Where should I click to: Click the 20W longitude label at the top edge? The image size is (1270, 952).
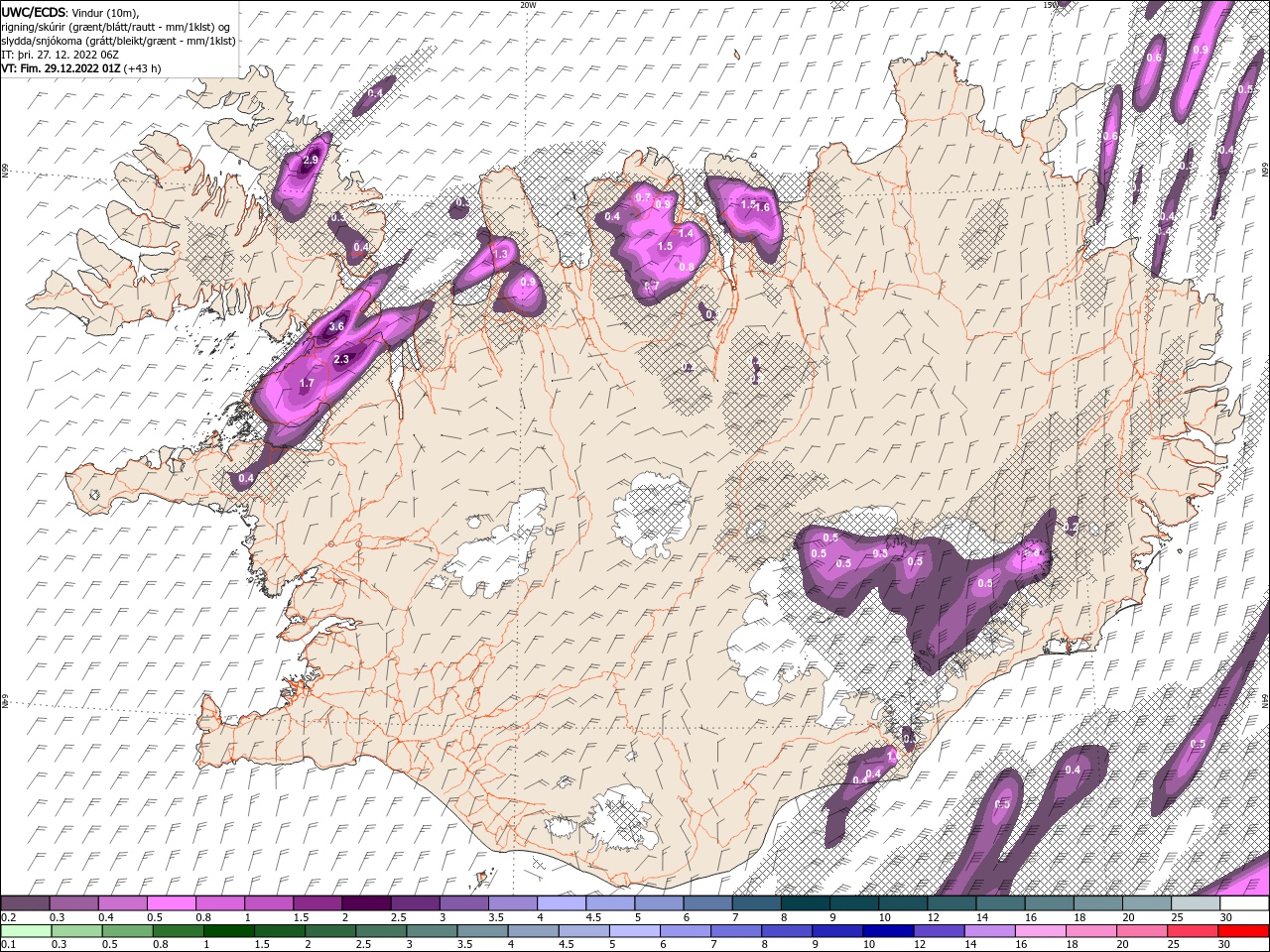click(528, 5)
